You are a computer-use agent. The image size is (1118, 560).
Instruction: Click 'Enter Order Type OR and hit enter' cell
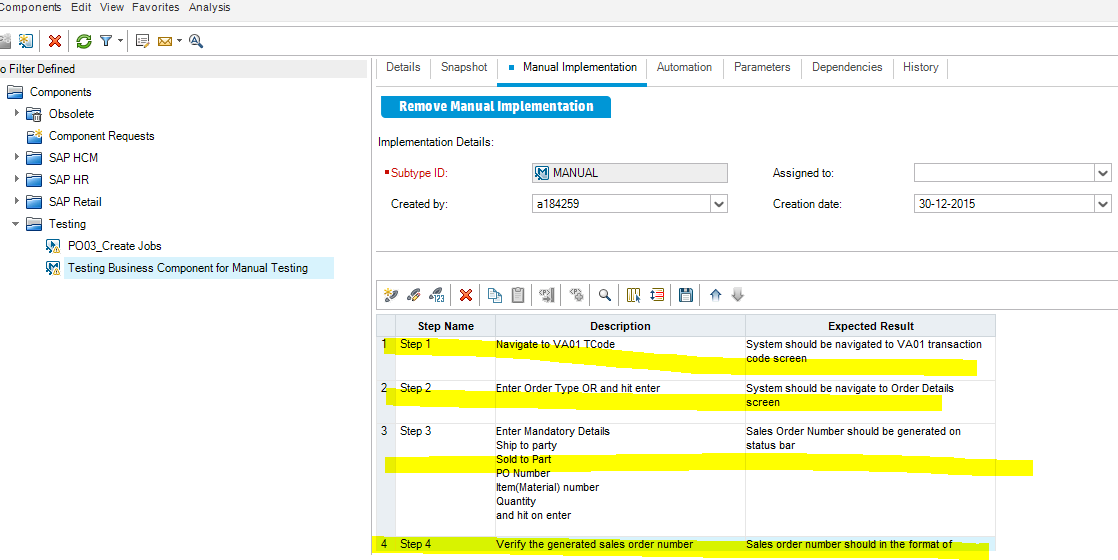620,402
